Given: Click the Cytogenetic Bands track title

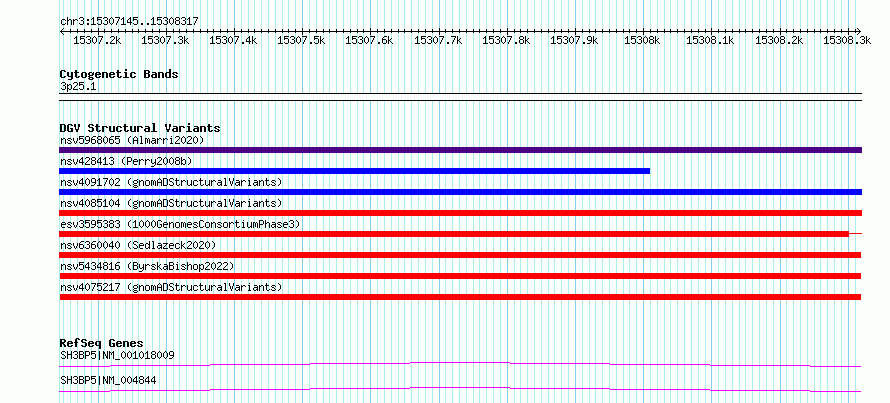Looking at the screenshot, I should [x=119, y=74].
